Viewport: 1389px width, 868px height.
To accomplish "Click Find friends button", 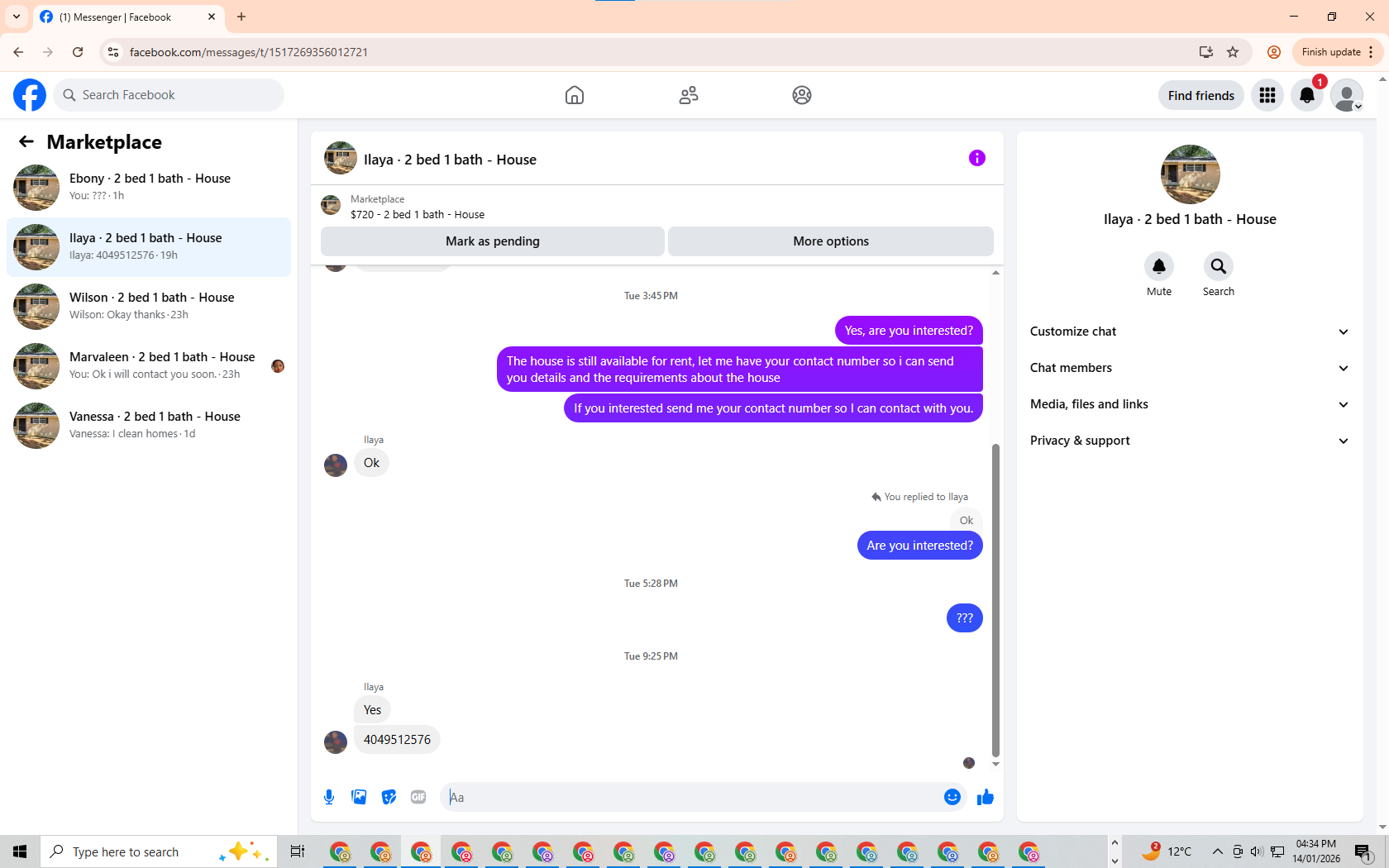I will point(1200,95).
